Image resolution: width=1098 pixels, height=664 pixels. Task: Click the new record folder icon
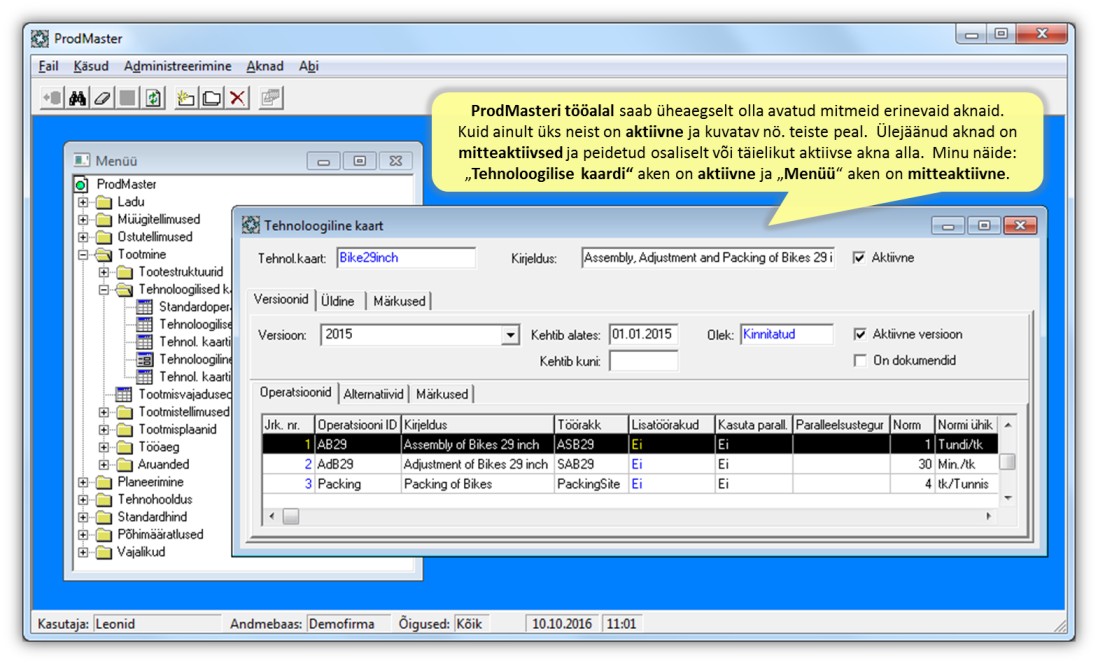coord(186,98)
